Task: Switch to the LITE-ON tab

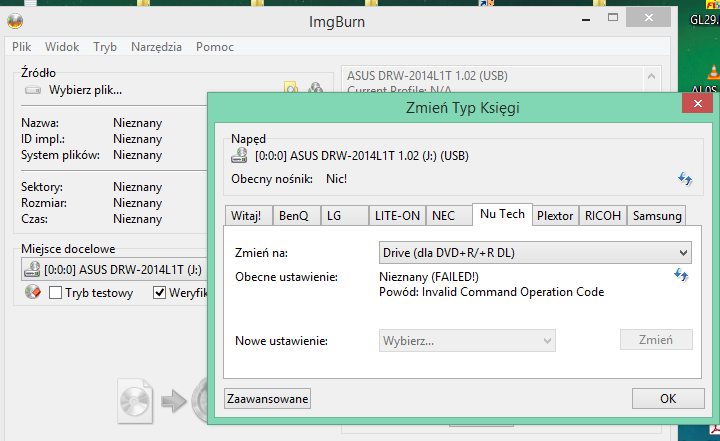Action: pos(397,215)
